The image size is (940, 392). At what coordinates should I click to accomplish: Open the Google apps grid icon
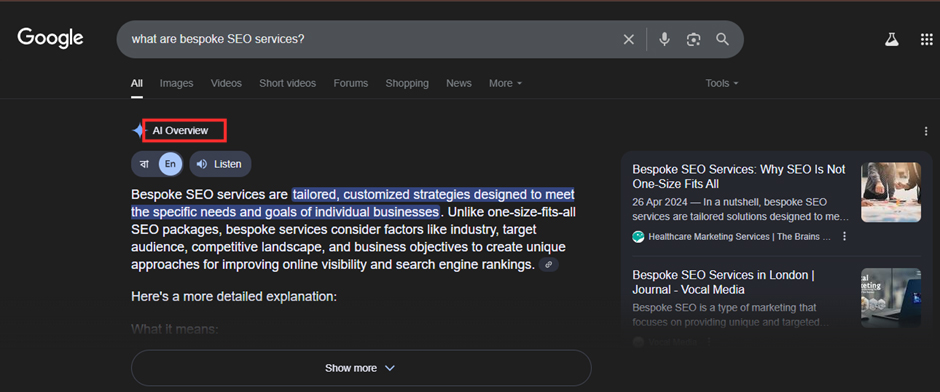[x=926, y=40]
